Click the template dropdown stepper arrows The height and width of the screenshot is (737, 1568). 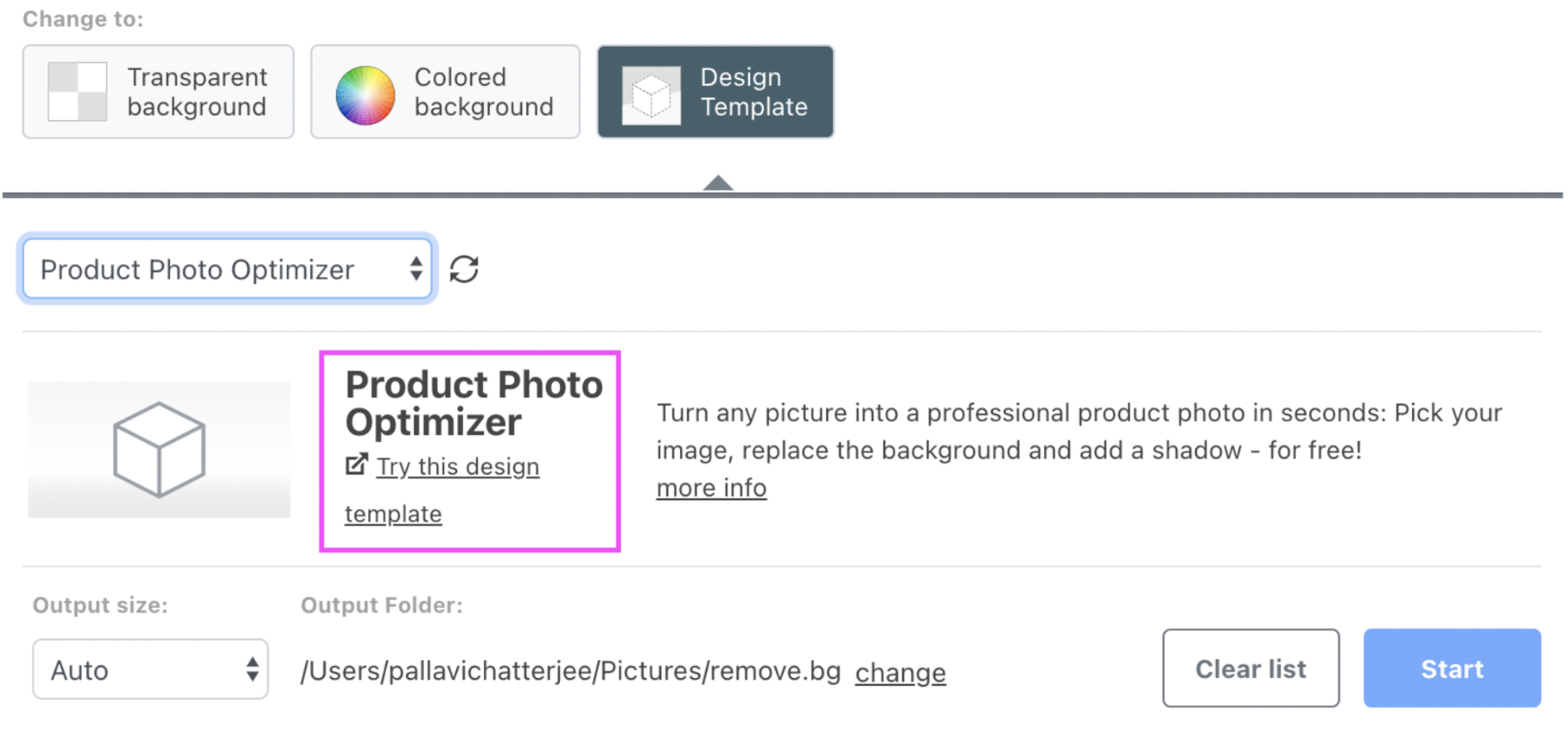click(x=416, y=269)
